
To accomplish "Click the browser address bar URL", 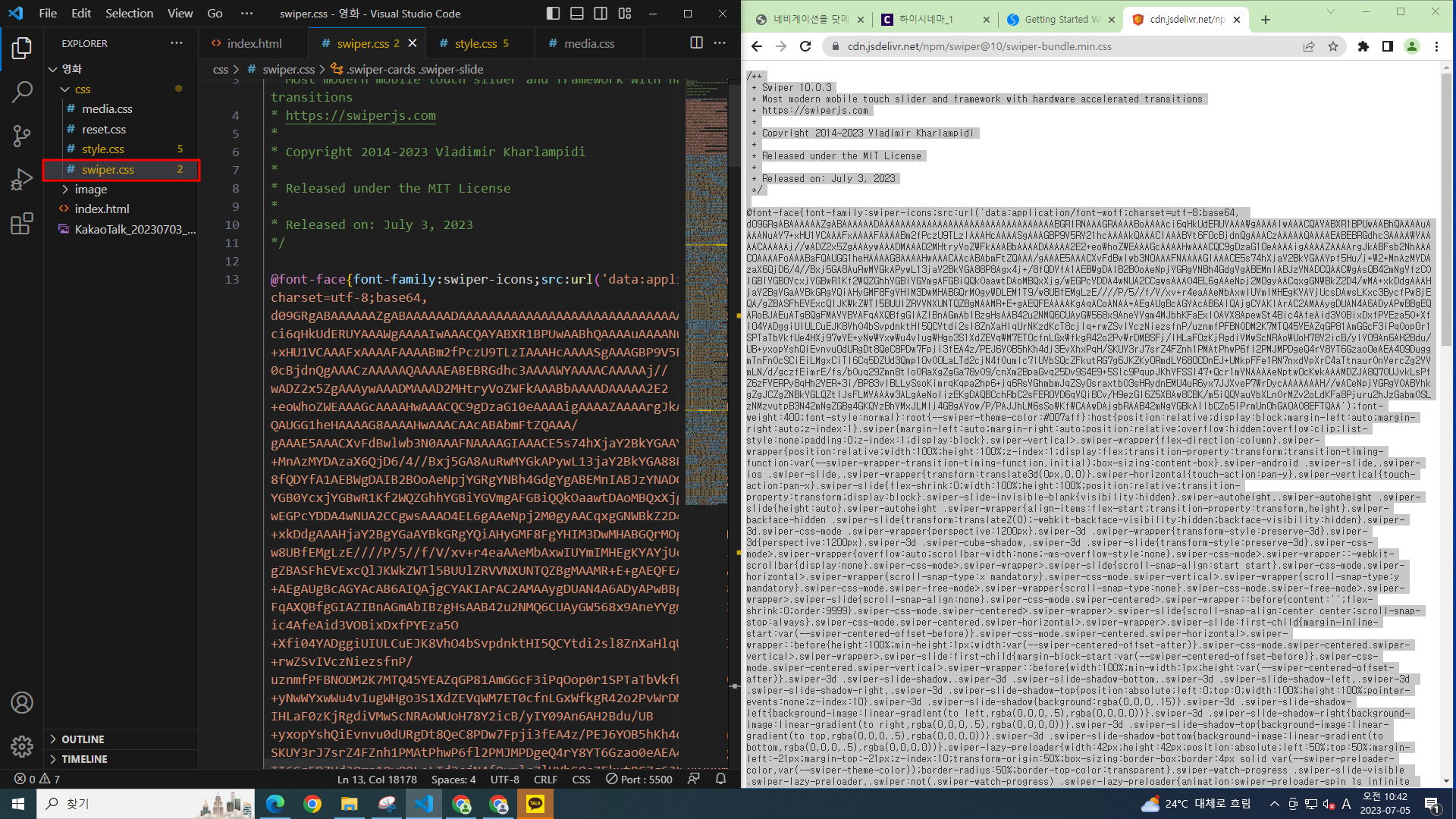I will click(979, 46).
